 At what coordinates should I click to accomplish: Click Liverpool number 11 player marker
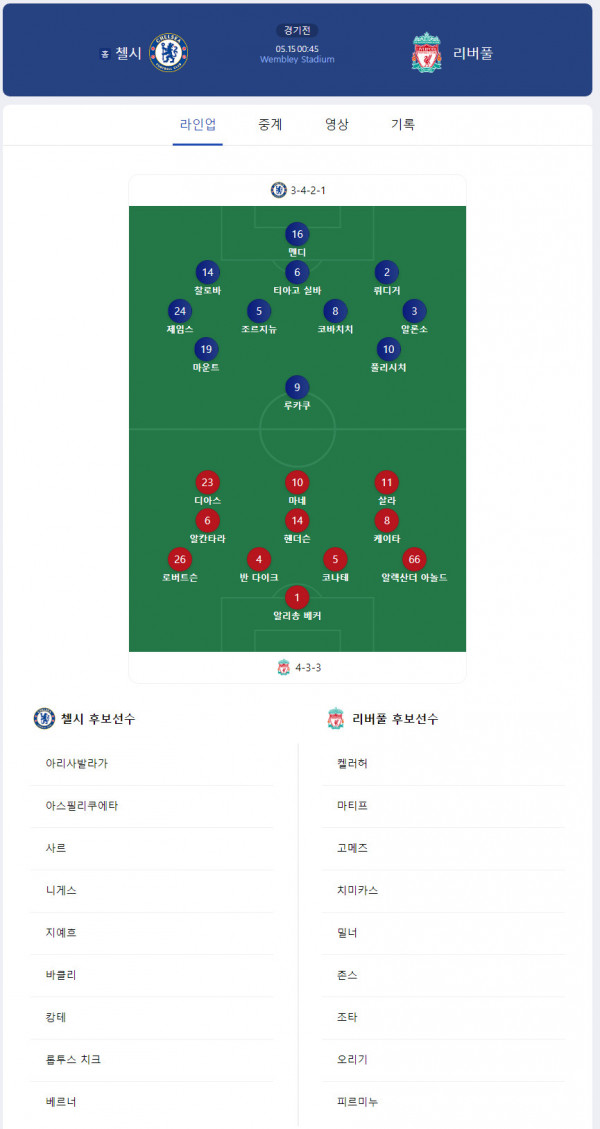(x=387, y=482)
